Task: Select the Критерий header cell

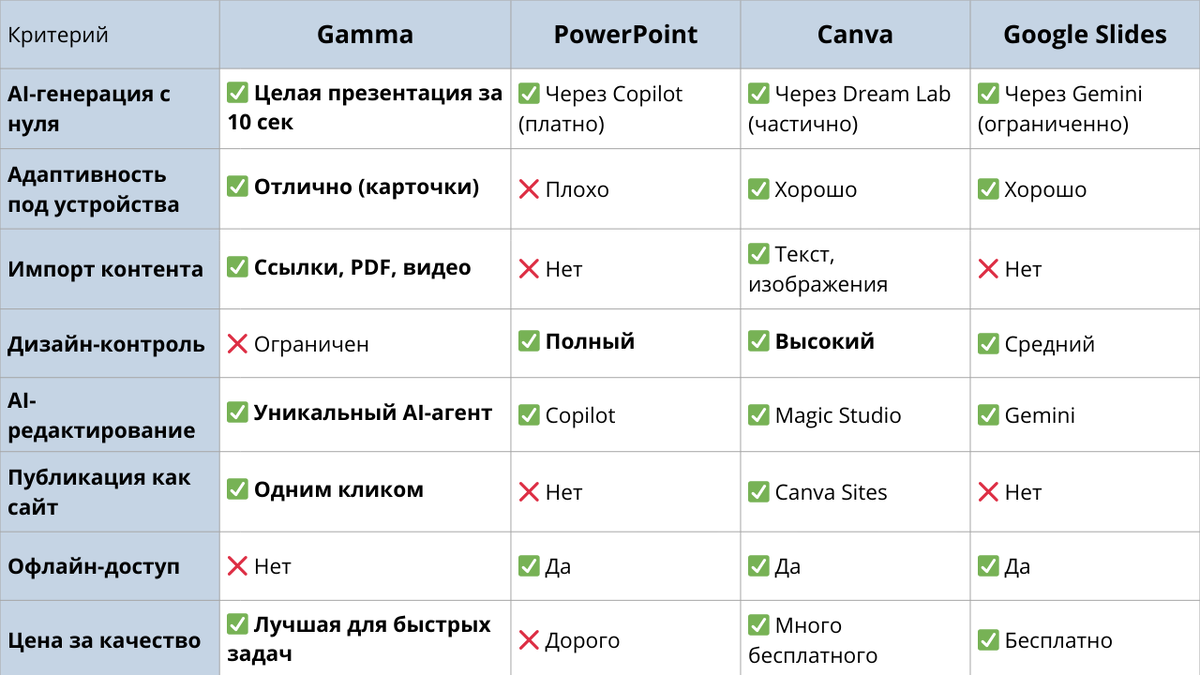Action: click(58, 35)
